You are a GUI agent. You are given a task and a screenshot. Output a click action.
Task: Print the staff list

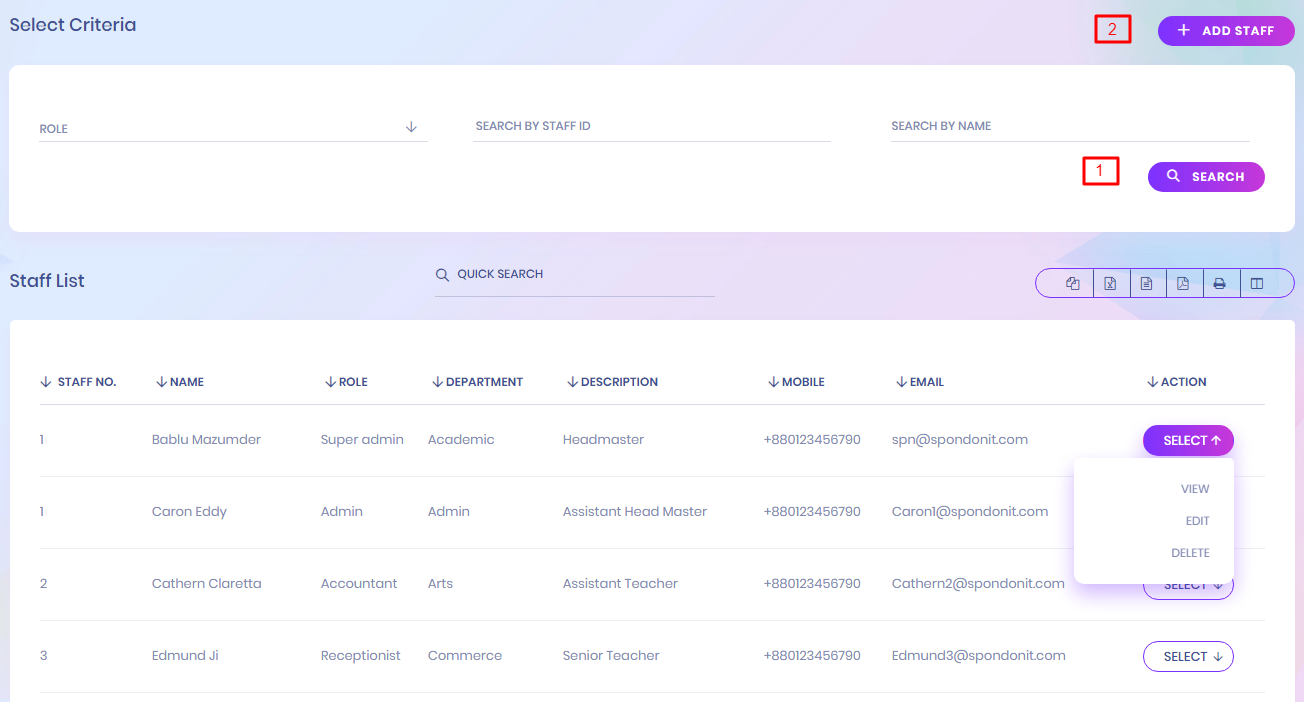tap(1220, 284)
